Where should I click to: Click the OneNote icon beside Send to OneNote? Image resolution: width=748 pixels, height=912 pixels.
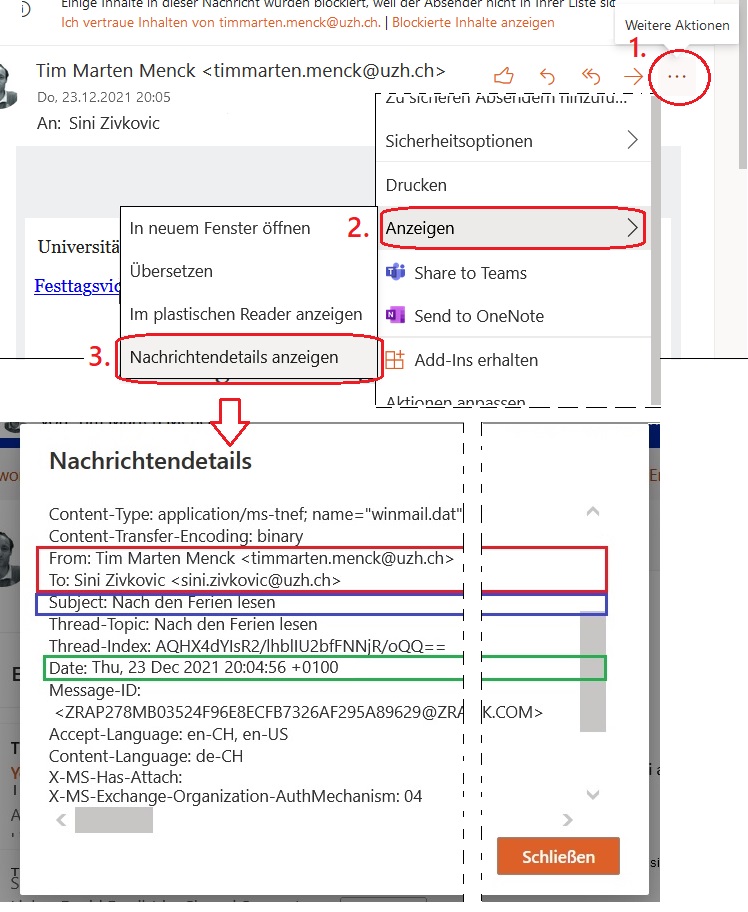pyautogui.click(x=396, y=316)
